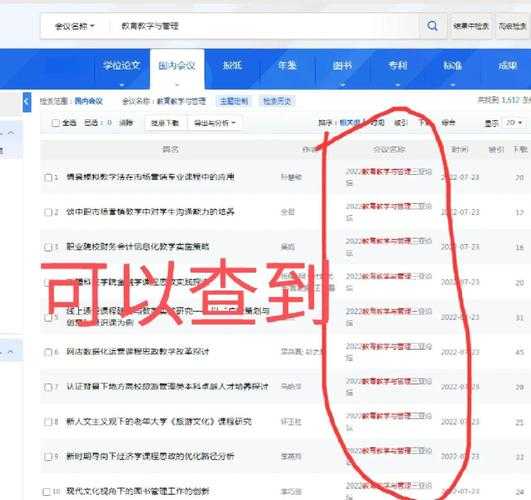Click the author name in result 8 row
Image resolution: width=531 pixels, height=500 pixels.
[x=291, y=422]
